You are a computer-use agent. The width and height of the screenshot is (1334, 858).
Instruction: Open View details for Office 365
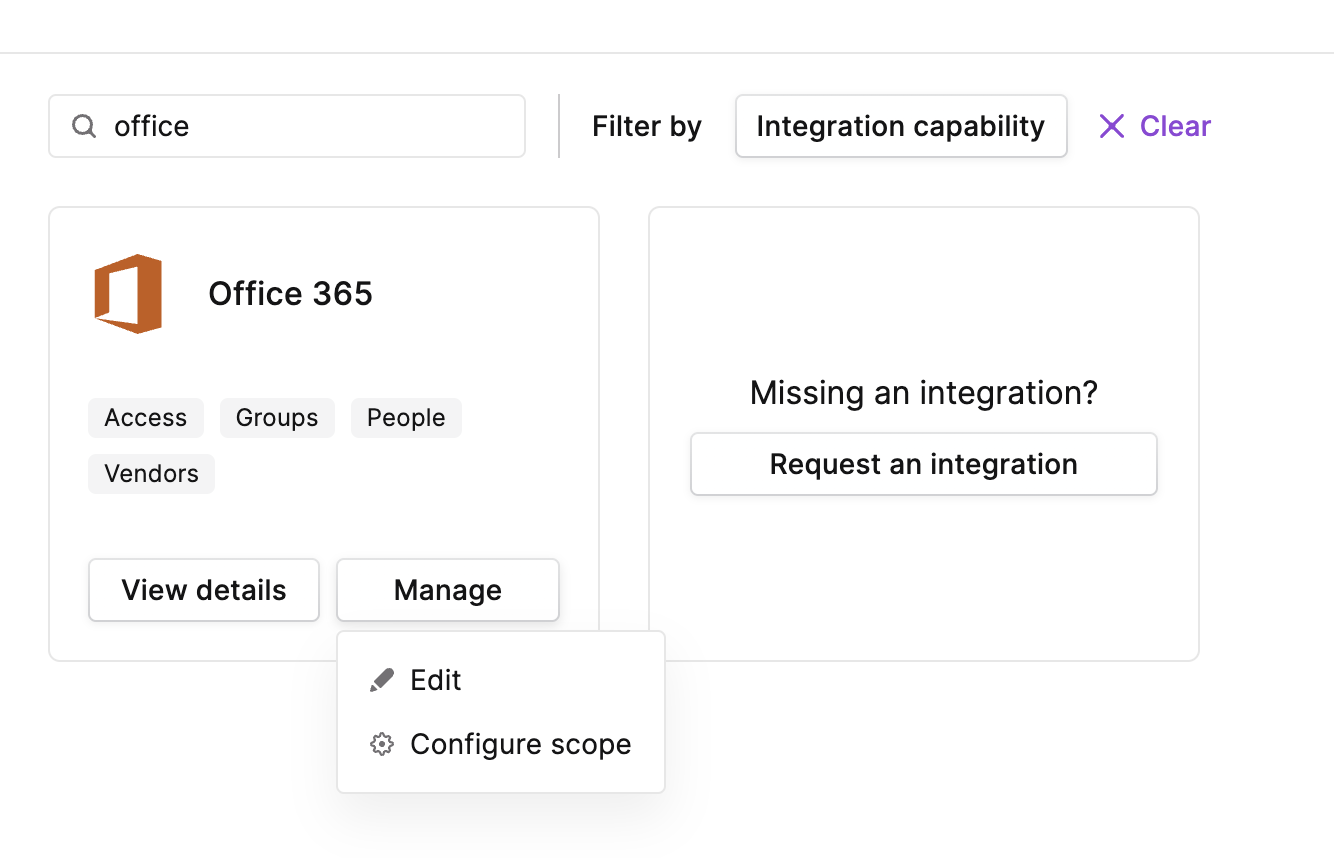point(204,590)
